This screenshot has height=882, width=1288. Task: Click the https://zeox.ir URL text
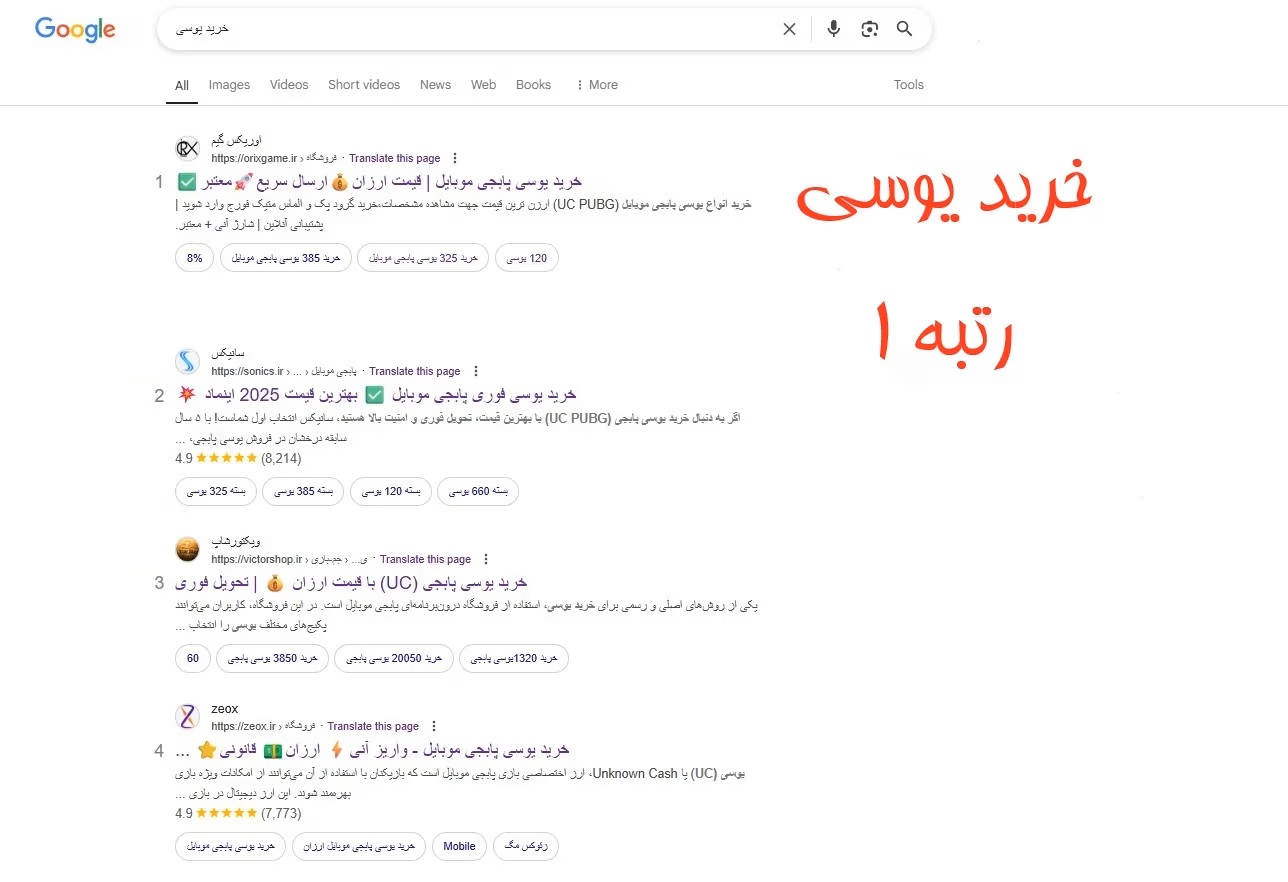[242, 726]
